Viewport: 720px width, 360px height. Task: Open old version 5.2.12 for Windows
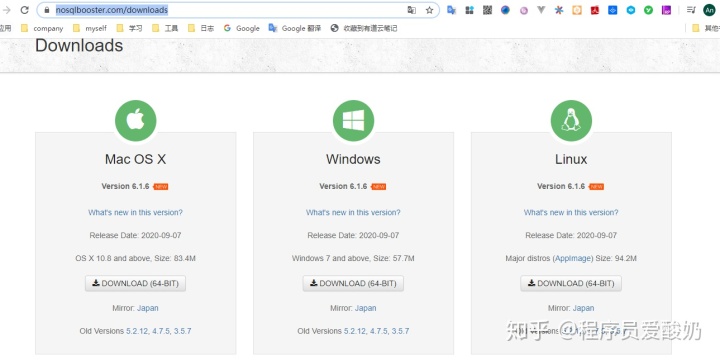(355, 331)
